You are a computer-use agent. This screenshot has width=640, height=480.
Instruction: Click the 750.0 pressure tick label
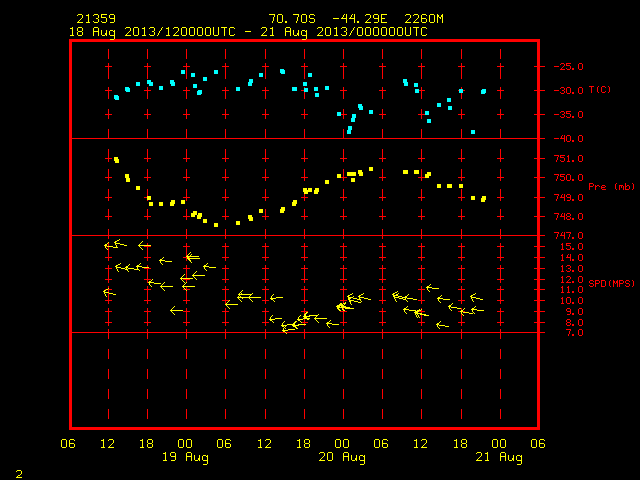568,178
